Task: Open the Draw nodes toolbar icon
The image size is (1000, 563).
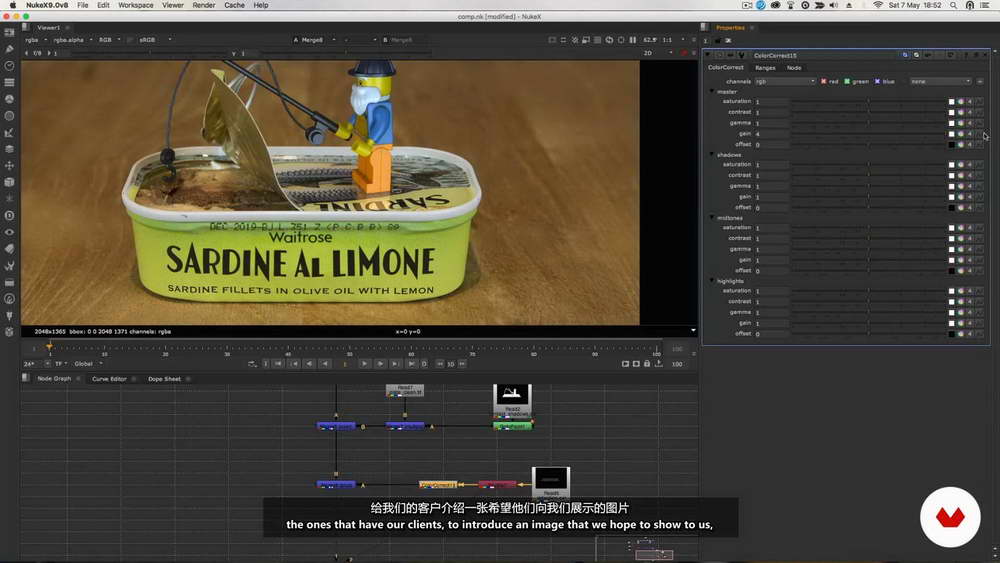Action: point(9,48)
